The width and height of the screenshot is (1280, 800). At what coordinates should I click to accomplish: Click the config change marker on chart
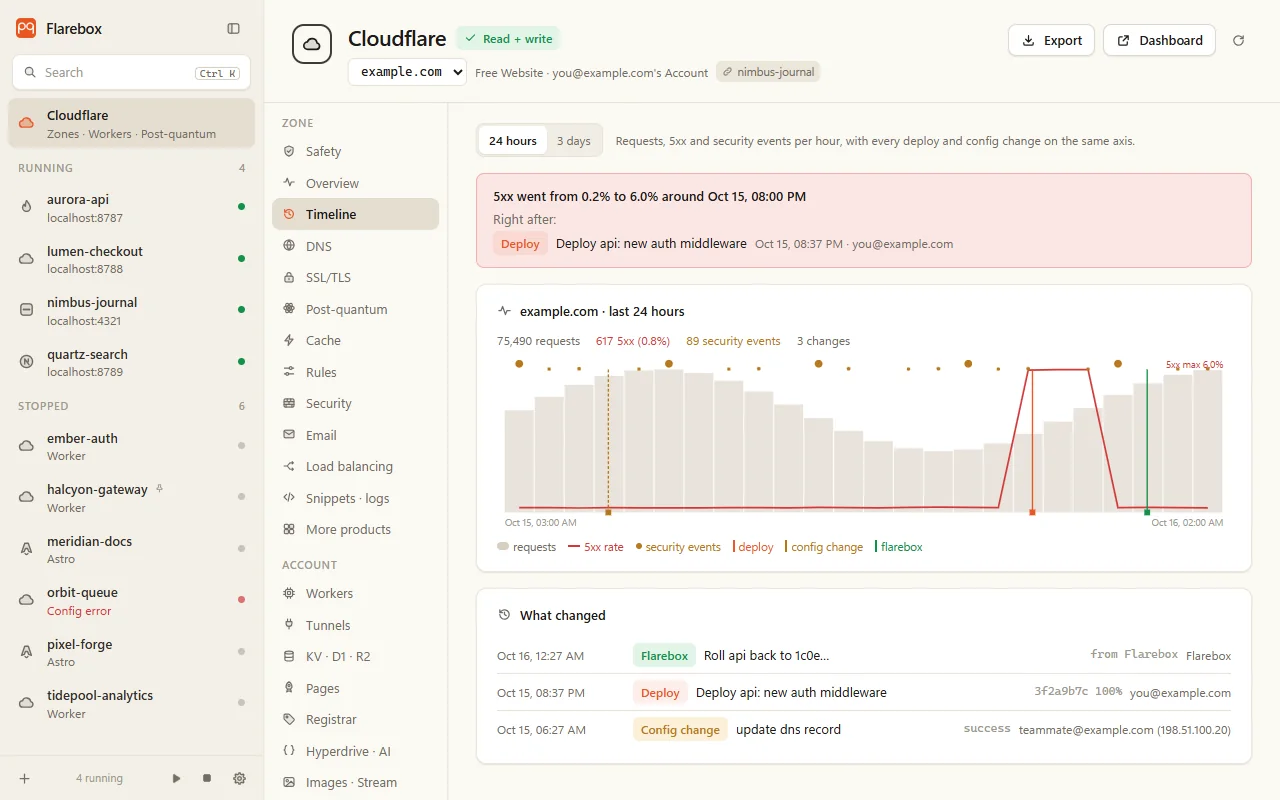tap(608, 512)
